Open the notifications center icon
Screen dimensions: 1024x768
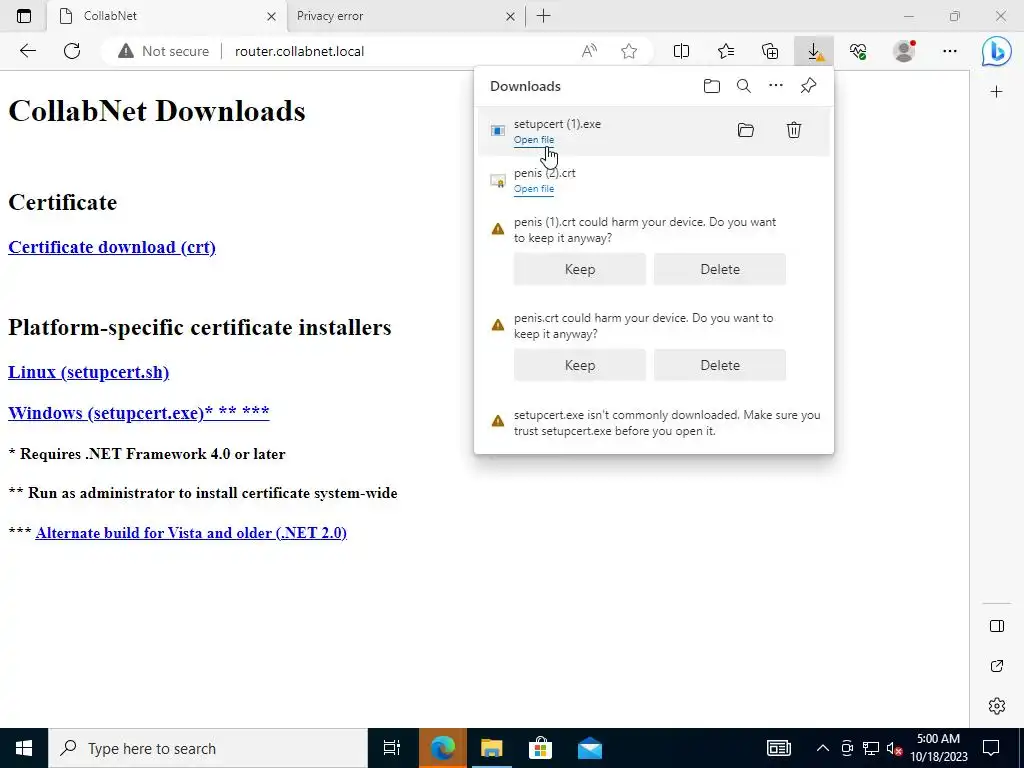[x=991, y=748]
